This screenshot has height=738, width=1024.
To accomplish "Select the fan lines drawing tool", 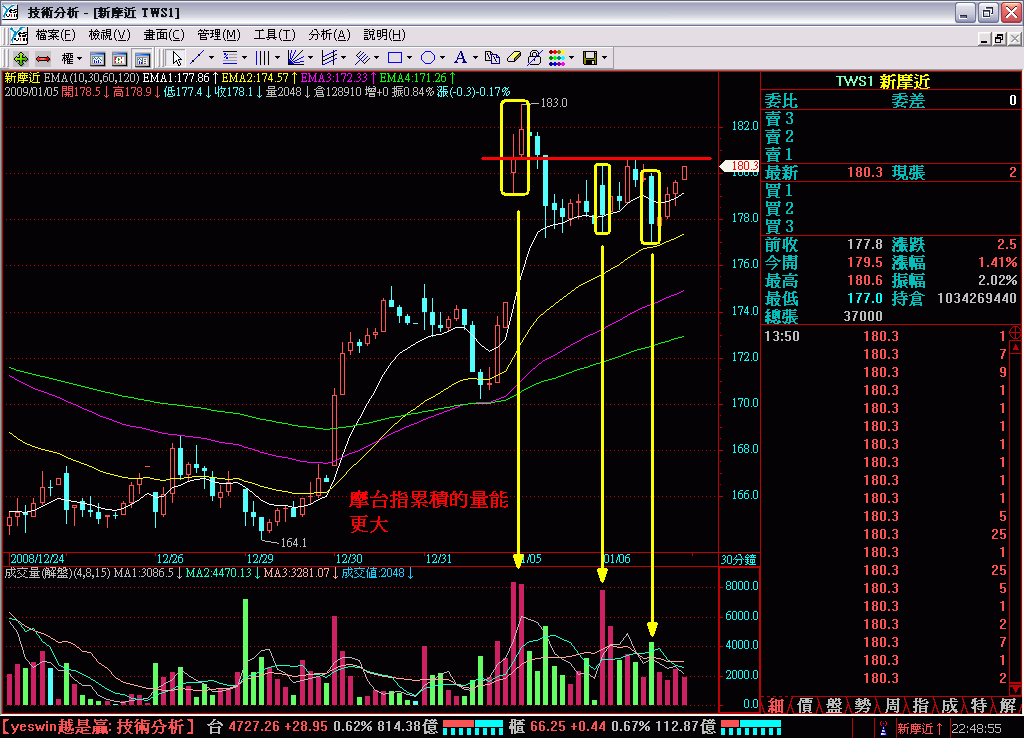I will [x=296, y=58].
